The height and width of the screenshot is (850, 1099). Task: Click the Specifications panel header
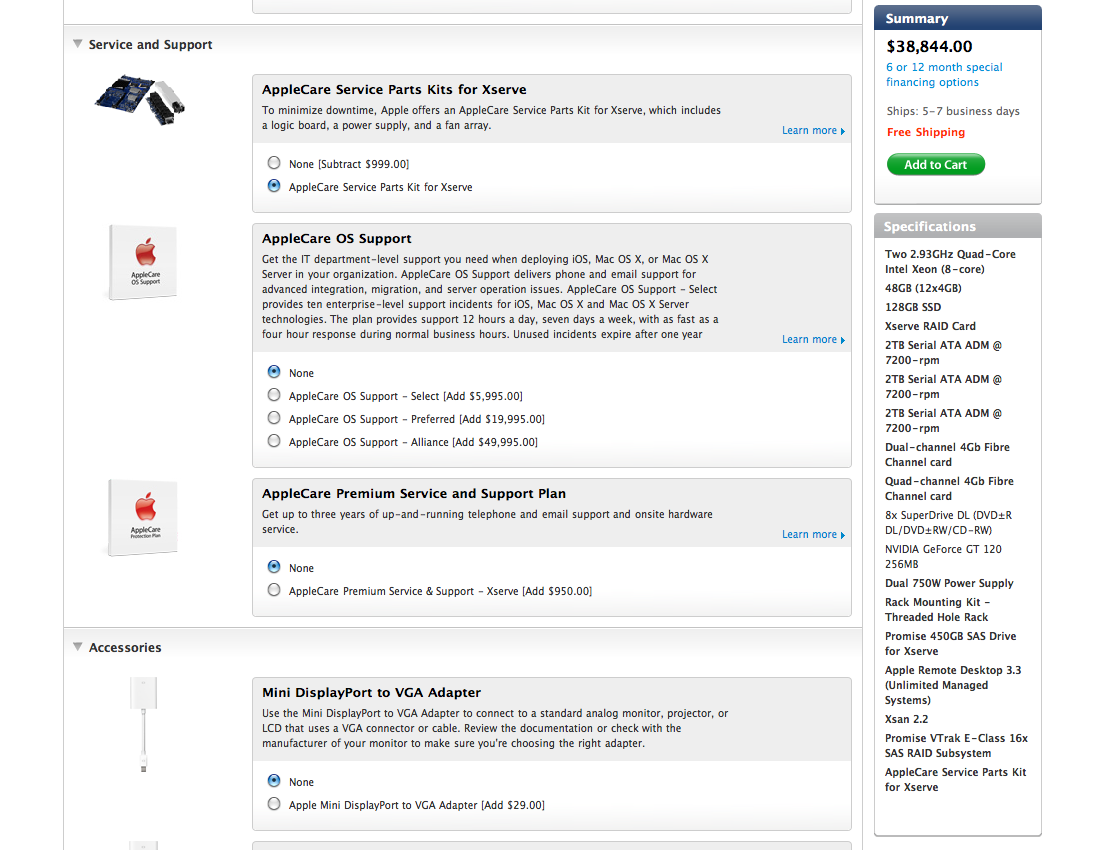pyautogui.click(x=957, y=226)
